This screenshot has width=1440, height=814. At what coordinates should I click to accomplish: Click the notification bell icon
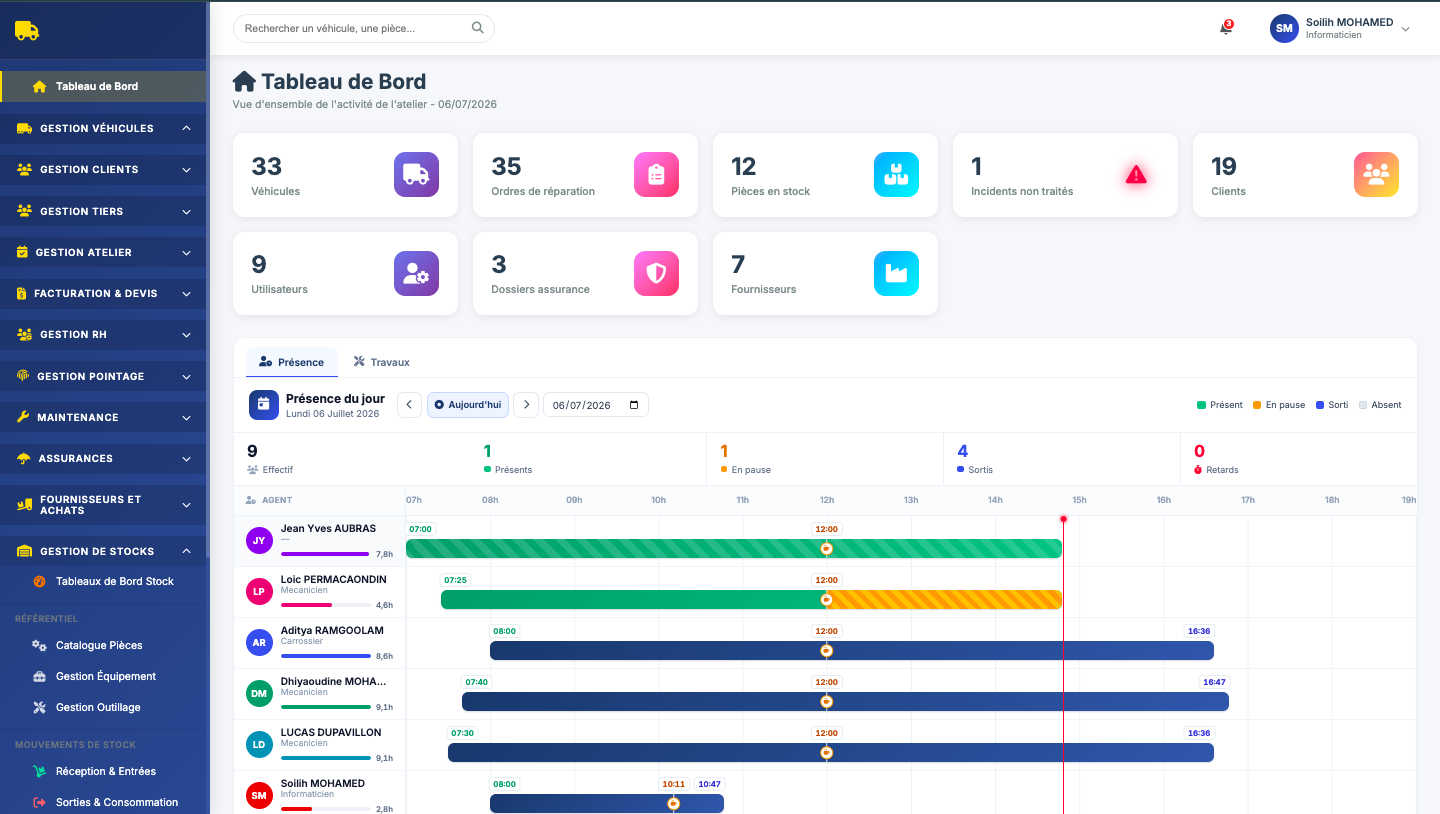[x=1225, y=28]
